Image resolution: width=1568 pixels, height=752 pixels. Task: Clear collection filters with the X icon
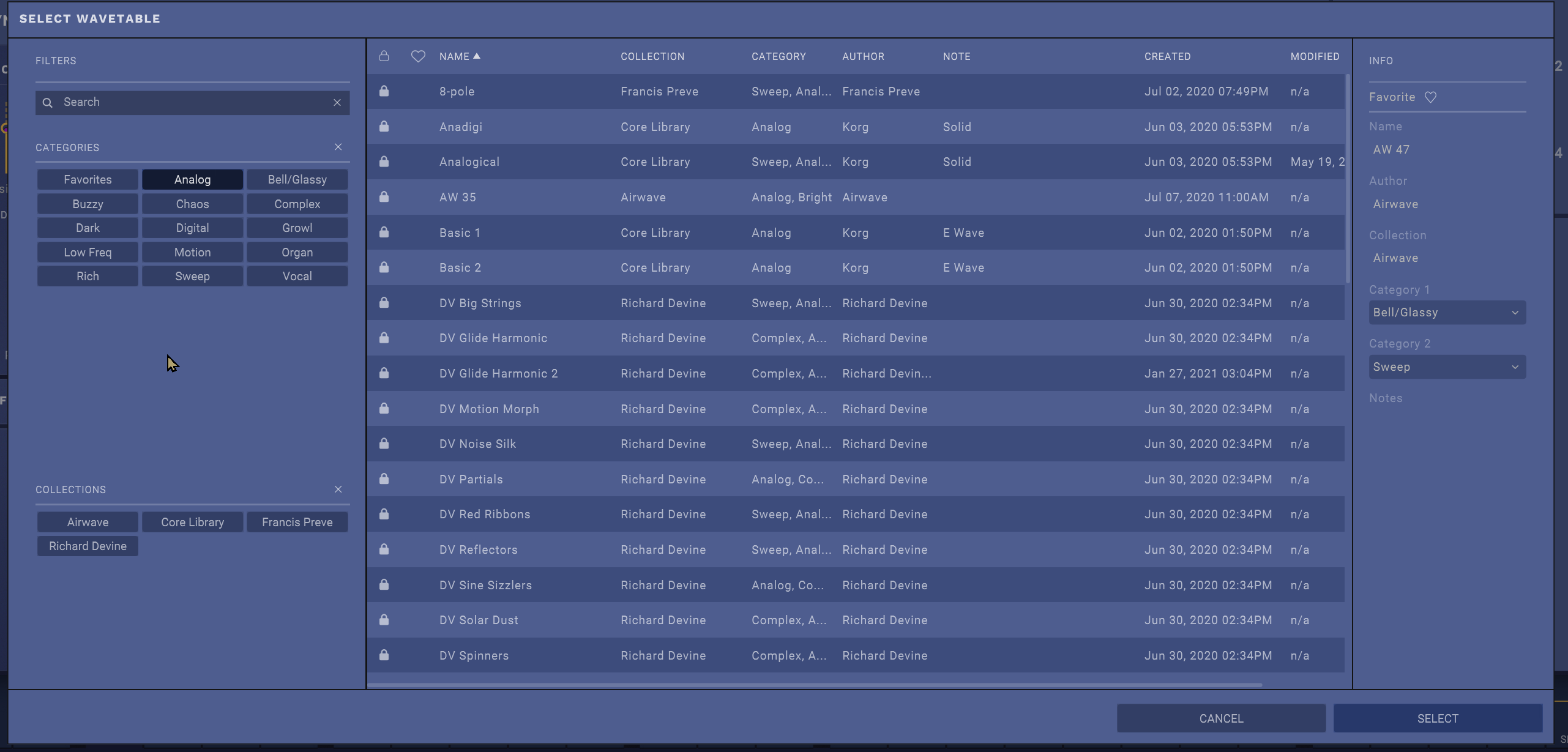338,489
